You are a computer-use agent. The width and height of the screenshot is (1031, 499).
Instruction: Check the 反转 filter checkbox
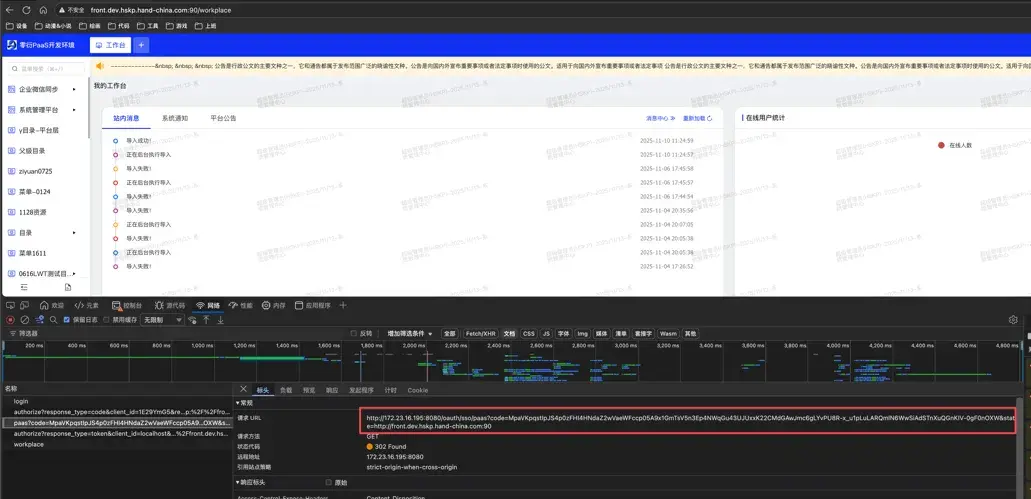pyautogui.click(x=354, y=333)
